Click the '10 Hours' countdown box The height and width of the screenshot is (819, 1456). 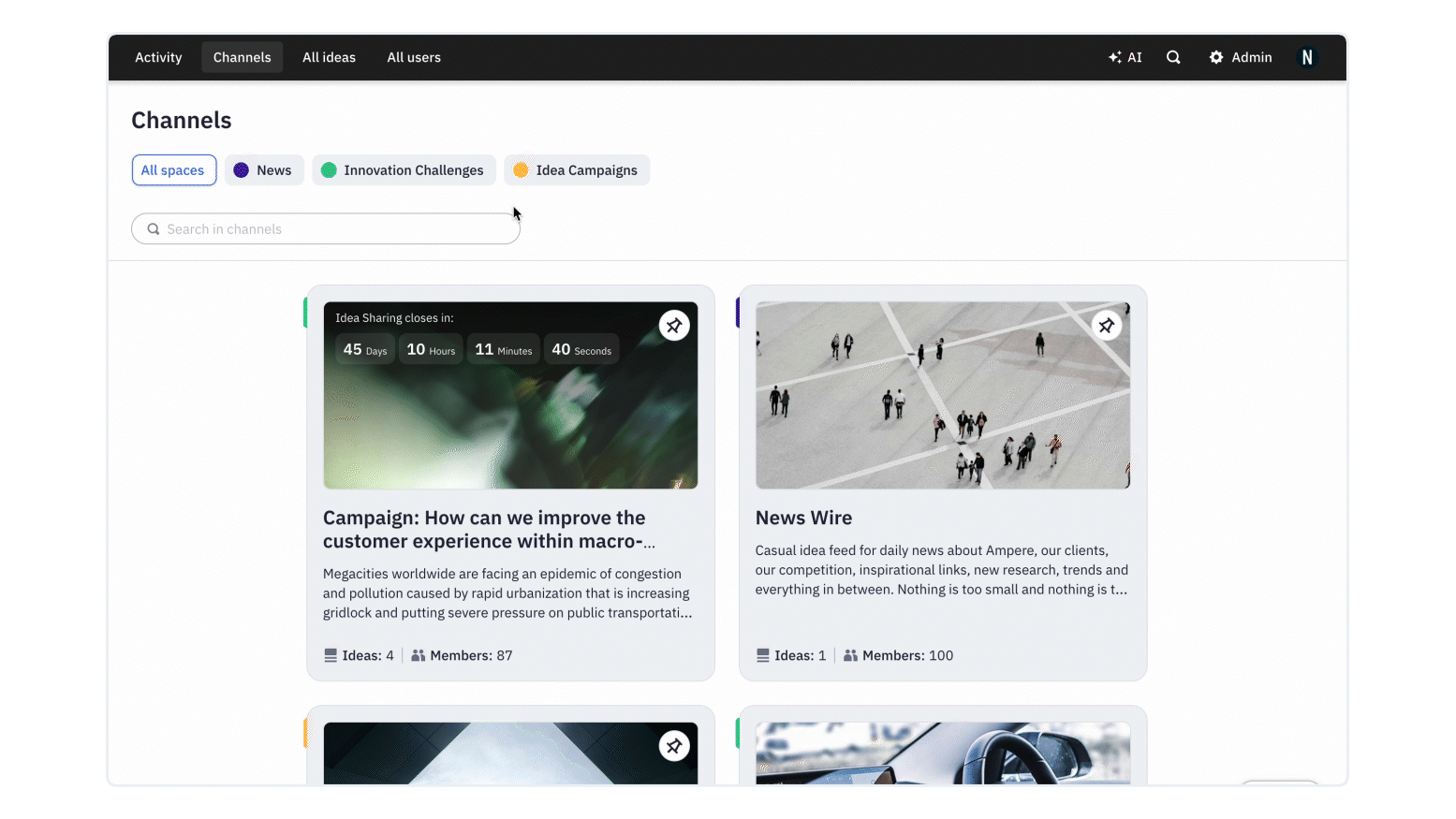(x=431, y=349)
